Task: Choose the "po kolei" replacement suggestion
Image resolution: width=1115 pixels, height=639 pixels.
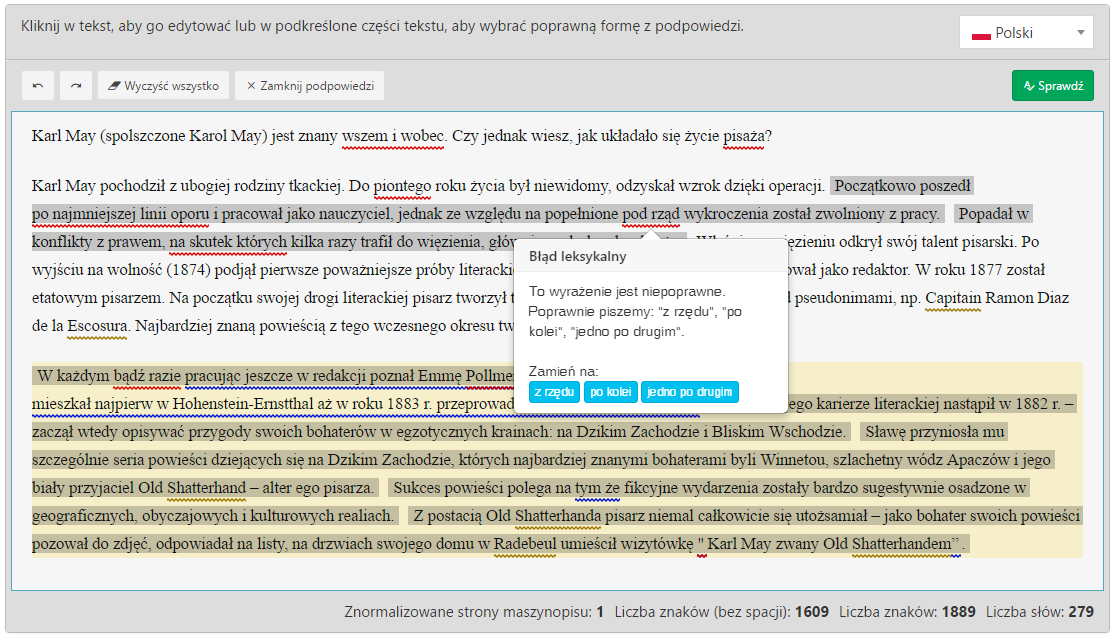Action: [610, 392]
